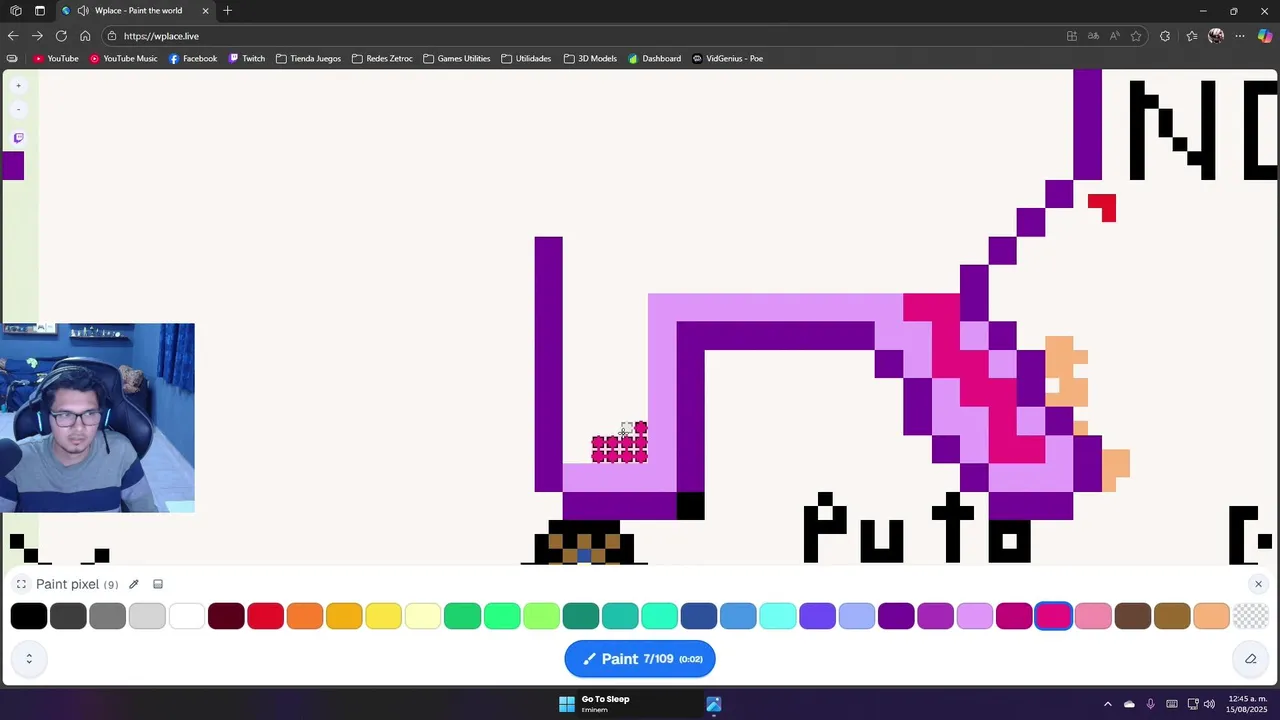1280x720 pixels.
Task: Show hidden system tray icons chevron
Action: (1107, 704)
